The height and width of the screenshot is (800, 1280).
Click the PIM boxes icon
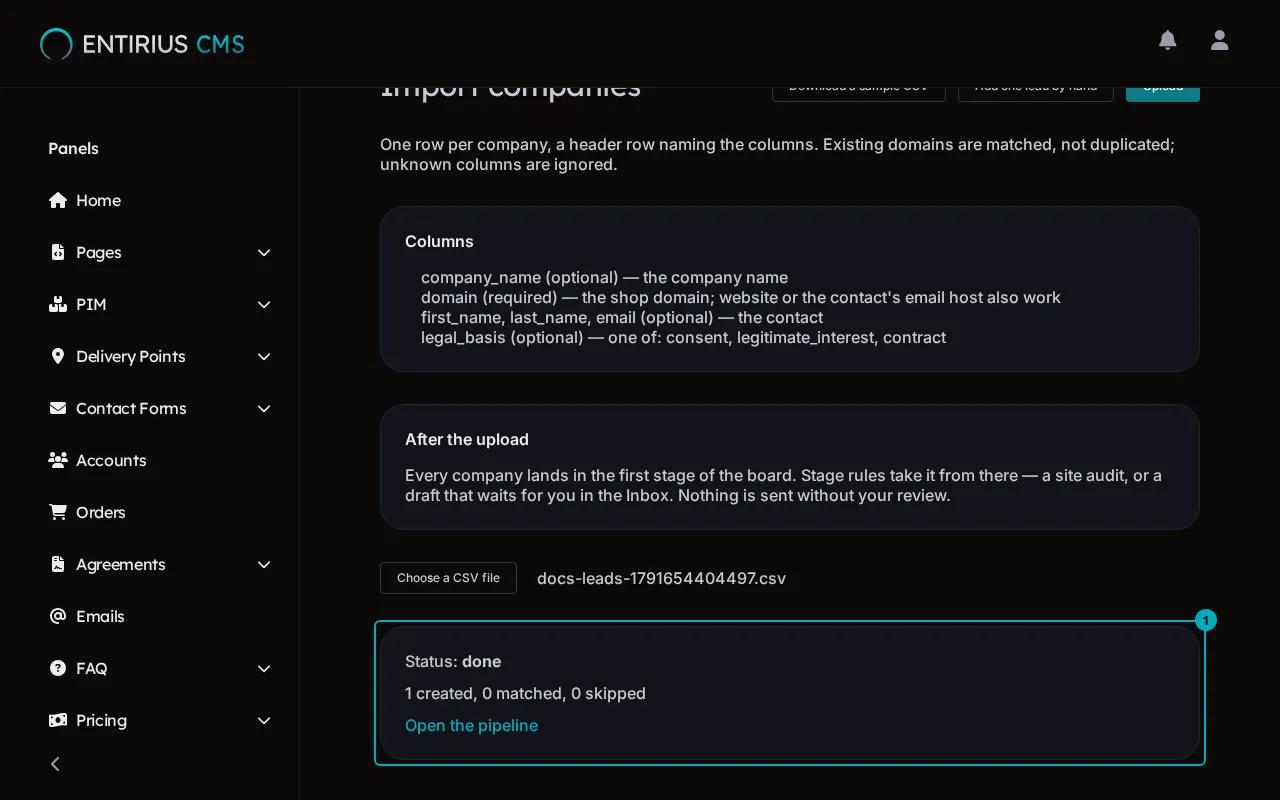coord(58,304)
